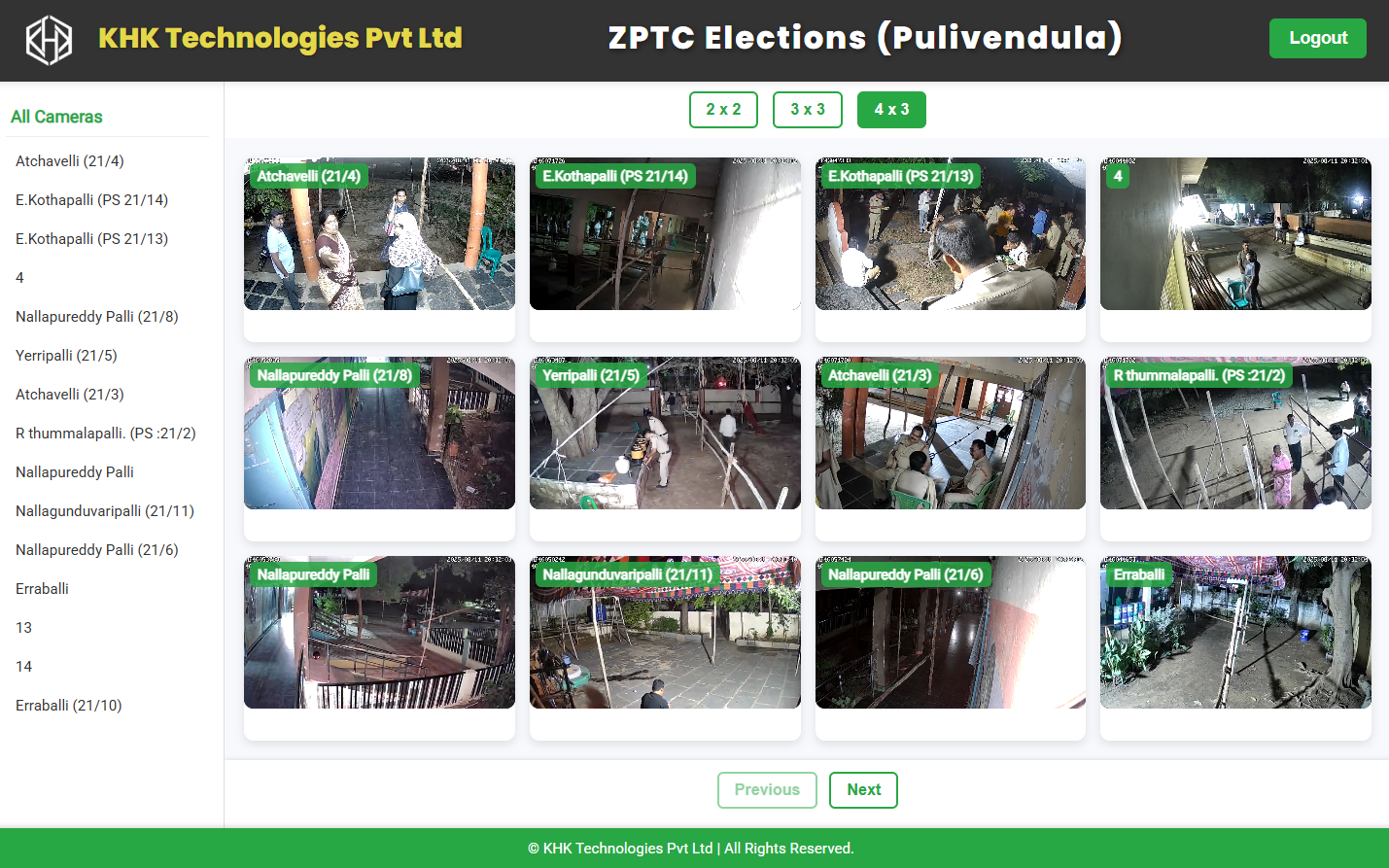Log out using the Logout button
Viewport: 1389px width, 868px height.
(1317, 38)
